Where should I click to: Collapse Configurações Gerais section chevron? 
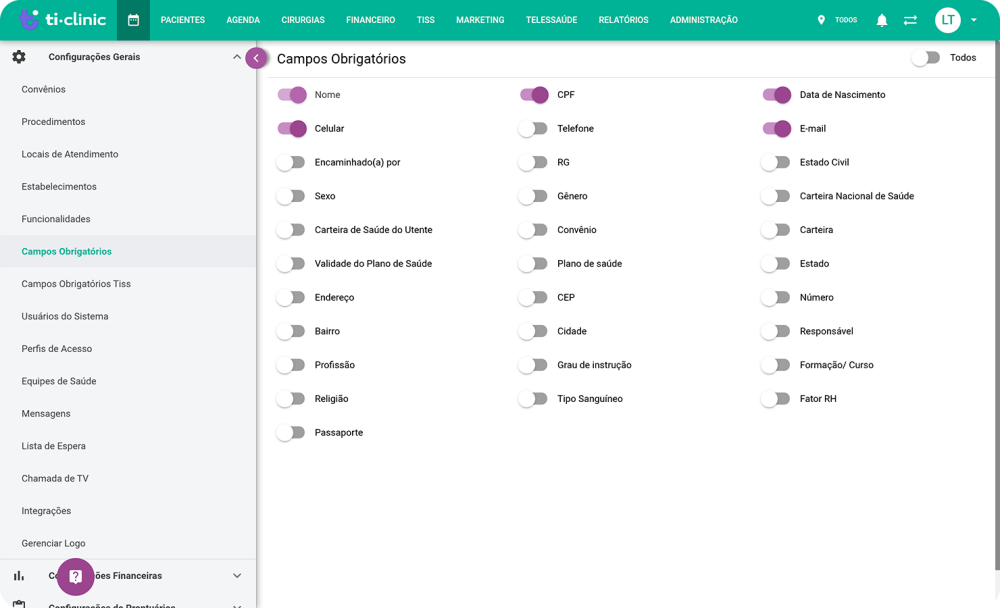tap(237, 57)
